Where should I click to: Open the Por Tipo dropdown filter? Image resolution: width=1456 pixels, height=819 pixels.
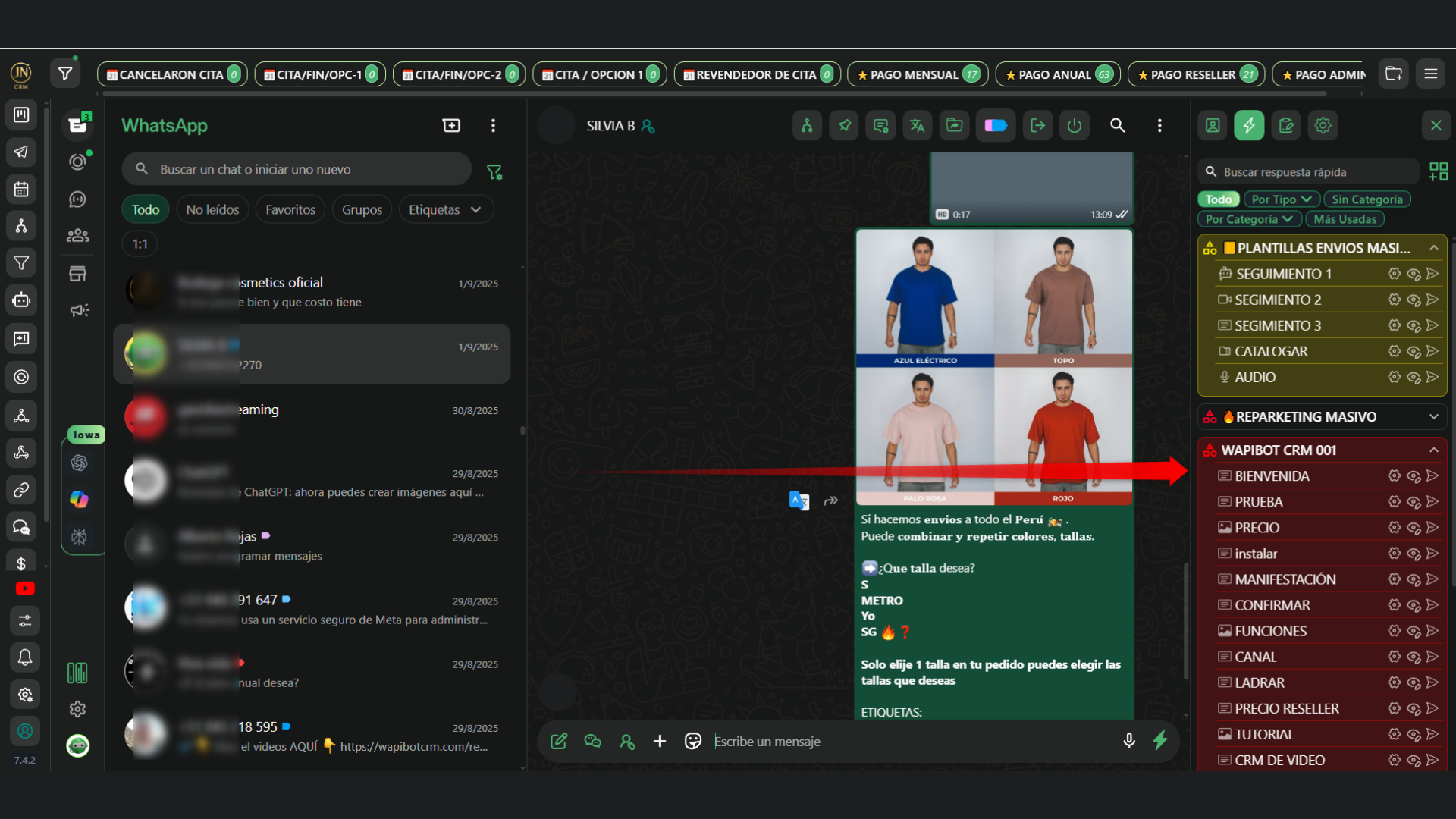[x=1281, y=199]
